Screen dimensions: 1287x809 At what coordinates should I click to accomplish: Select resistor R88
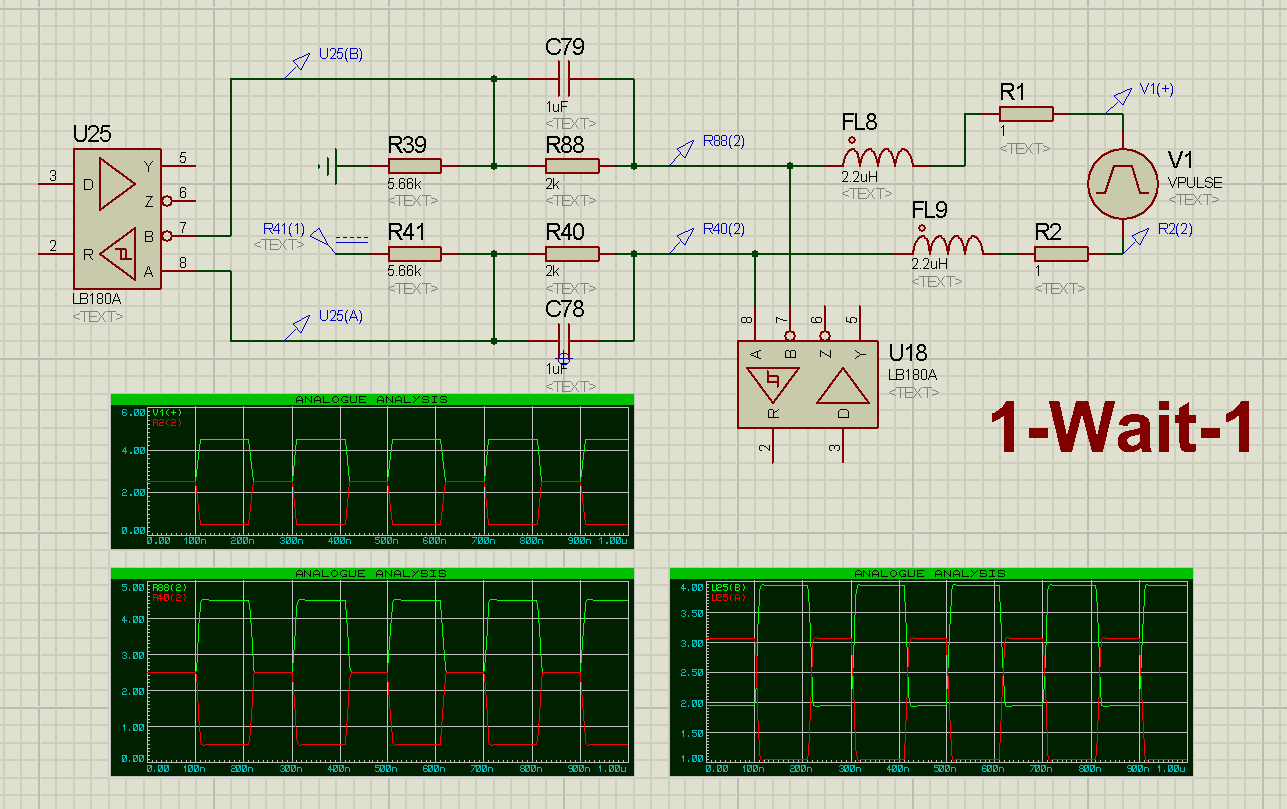[570, 165]
